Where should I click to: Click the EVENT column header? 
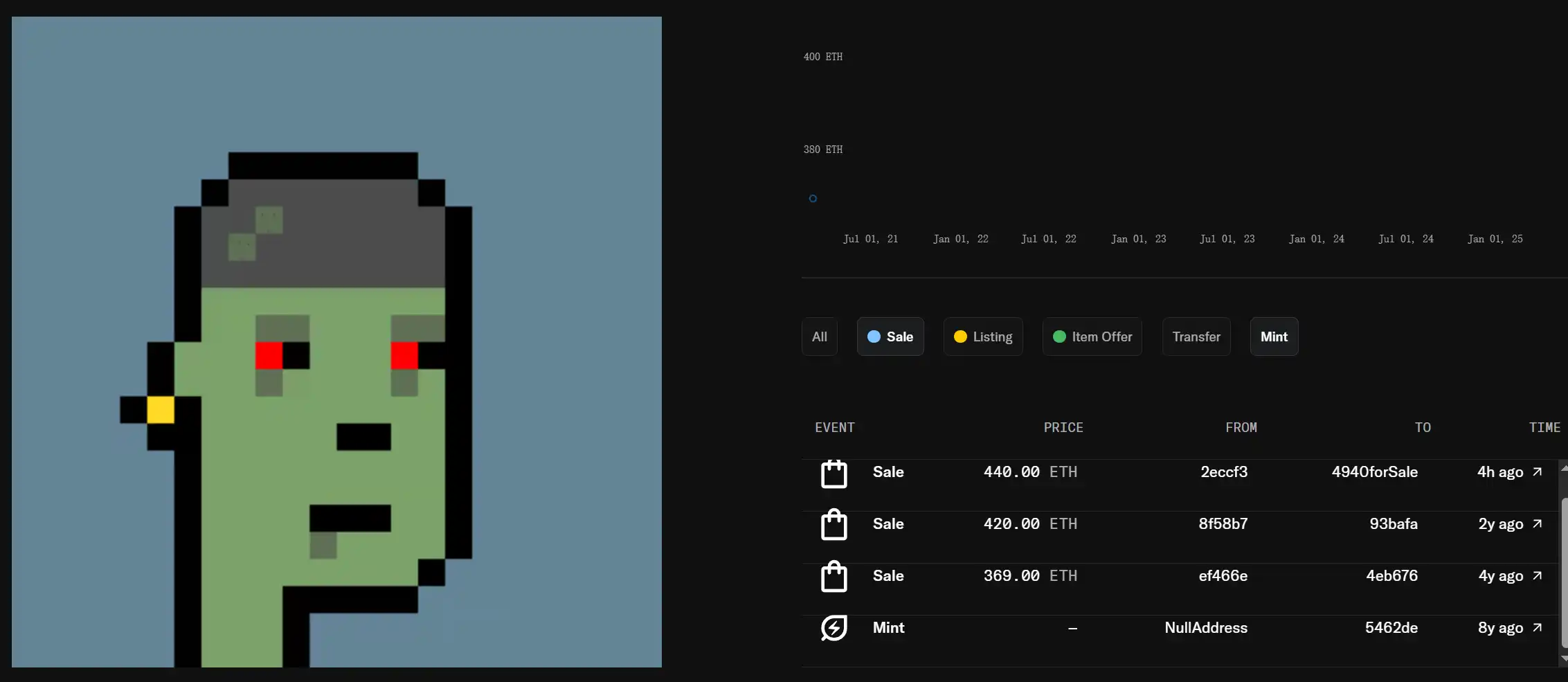click(835, 428)
